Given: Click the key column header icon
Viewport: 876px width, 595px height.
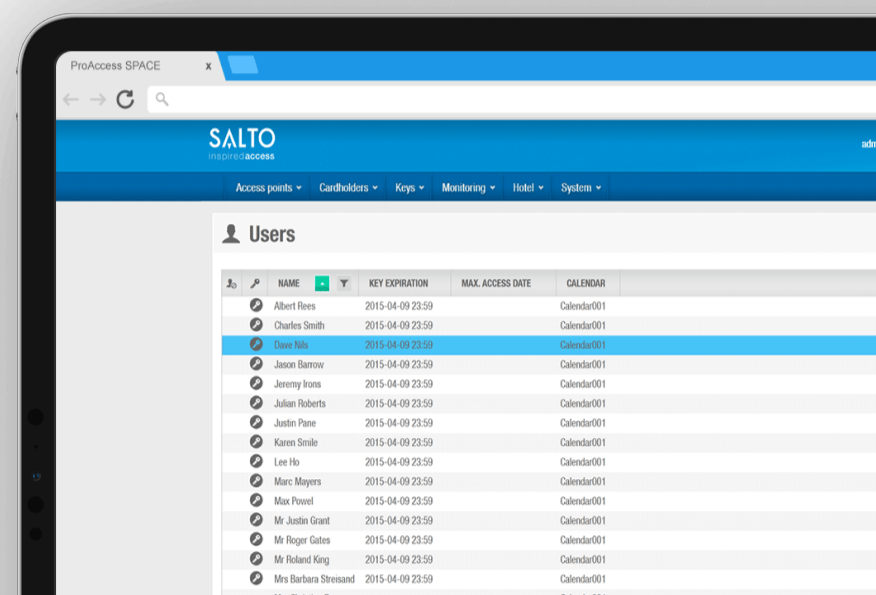Looking at the screenshot, I should [x=254, y=283].
